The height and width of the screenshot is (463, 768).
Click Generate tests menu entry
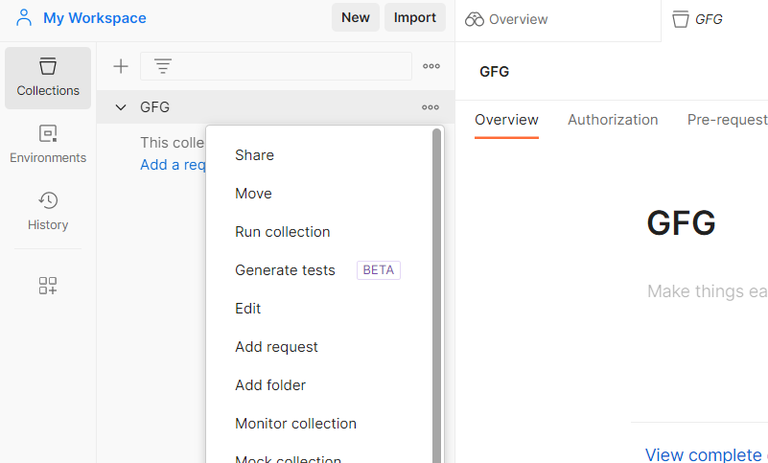[285, 270]
